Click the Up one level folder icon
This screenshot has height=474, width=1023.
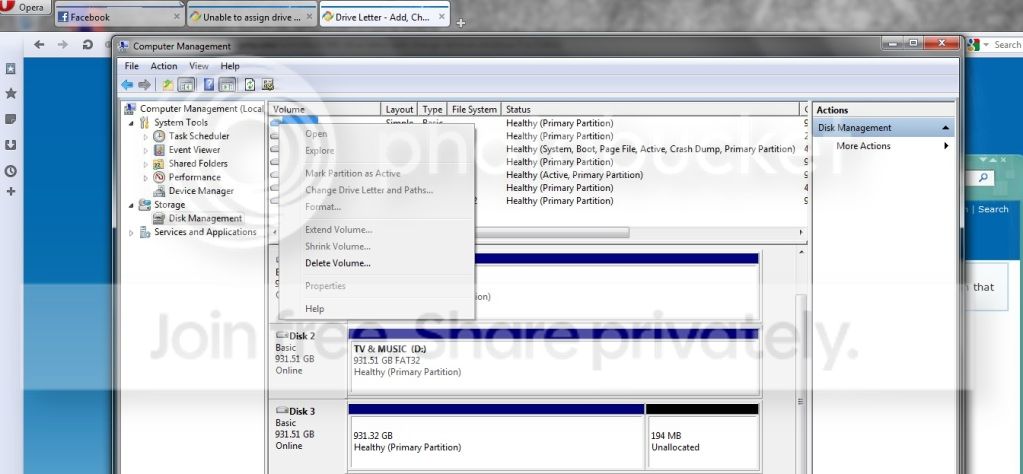(x=168, y=85)
